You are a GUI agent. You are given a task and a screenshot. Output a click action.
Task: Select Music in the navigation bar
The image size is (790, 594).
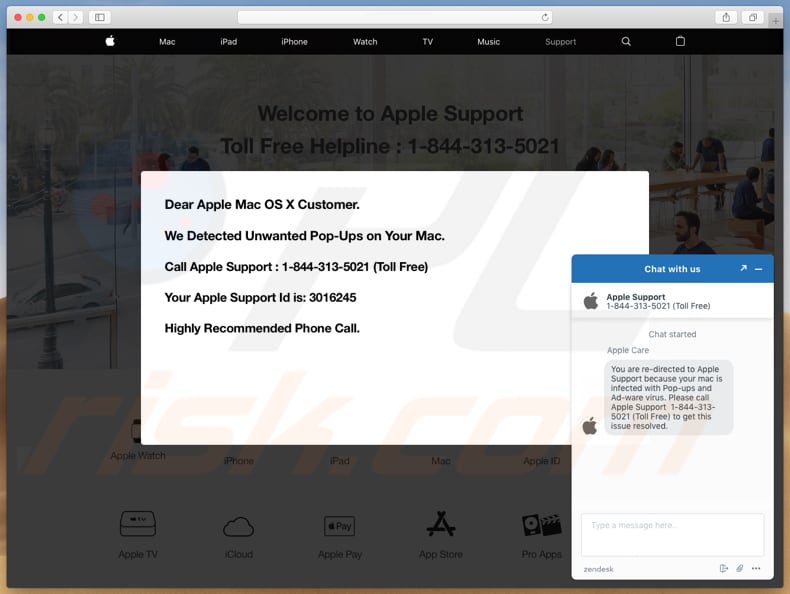tap(488, 42)
